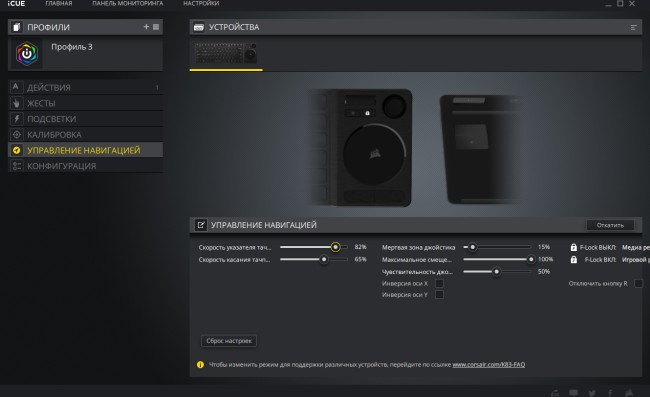650x397 pixels.
Task: Enable Инверсия оси X checkbox
Action: 439,283
